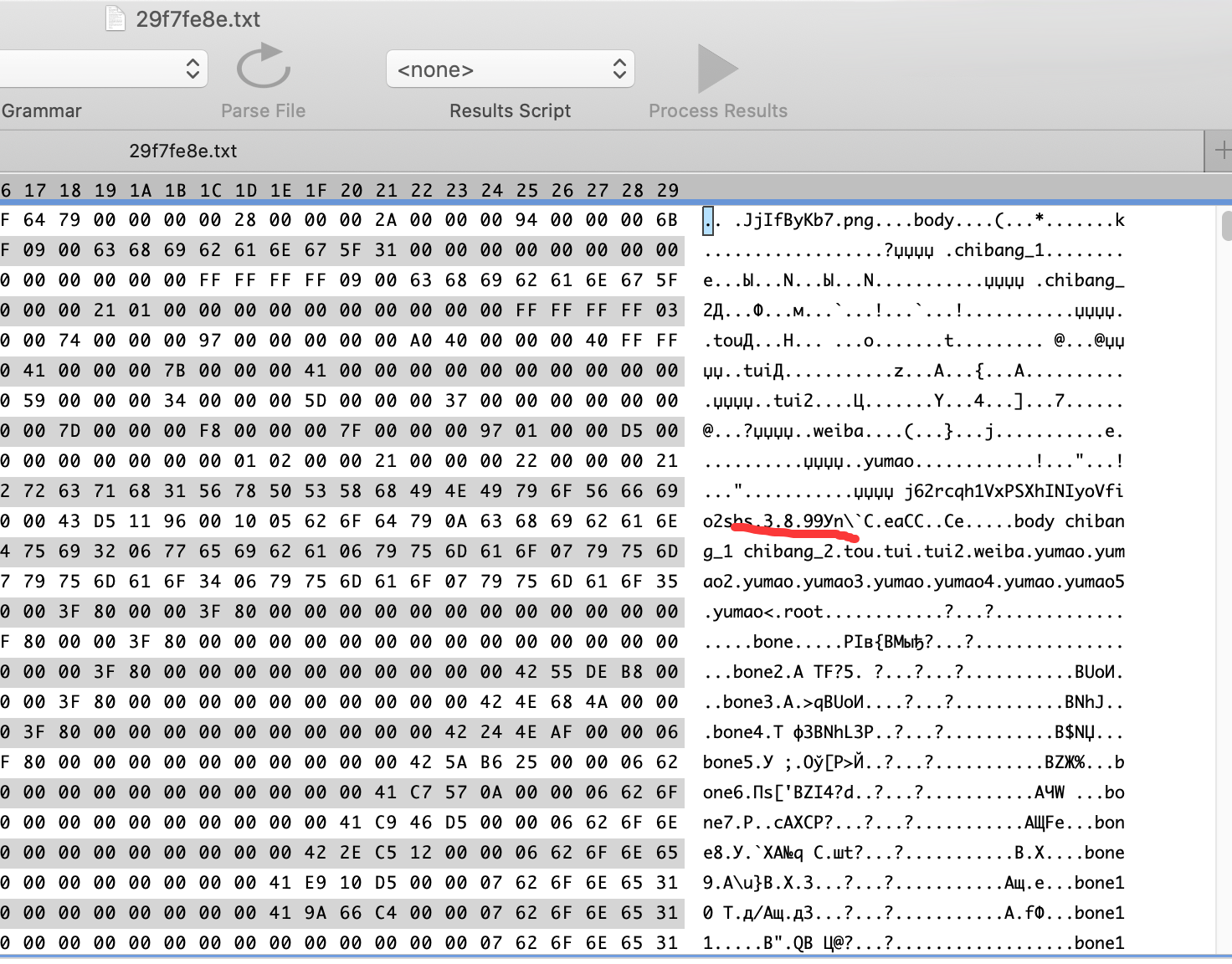1232x964 pixels.
Task: Select column header 29 in hex ruler
Action: pyautogui.click(x=668, y=190)
